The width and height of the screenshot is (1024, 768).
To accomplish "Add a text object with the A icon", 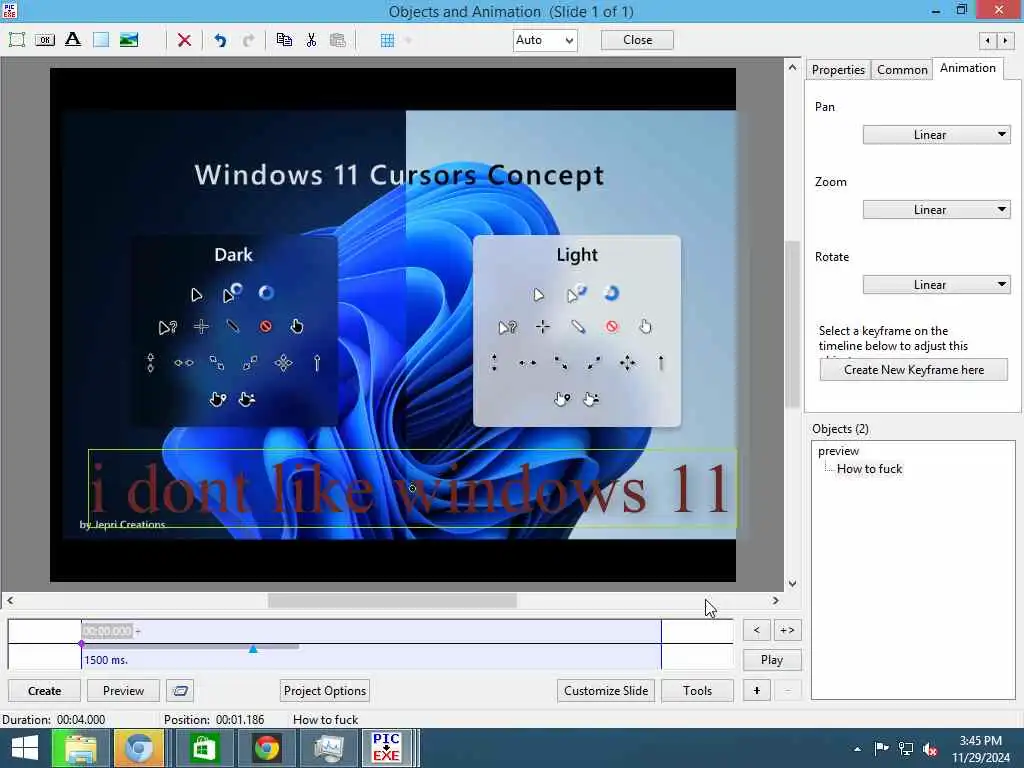I will [72, 40].
